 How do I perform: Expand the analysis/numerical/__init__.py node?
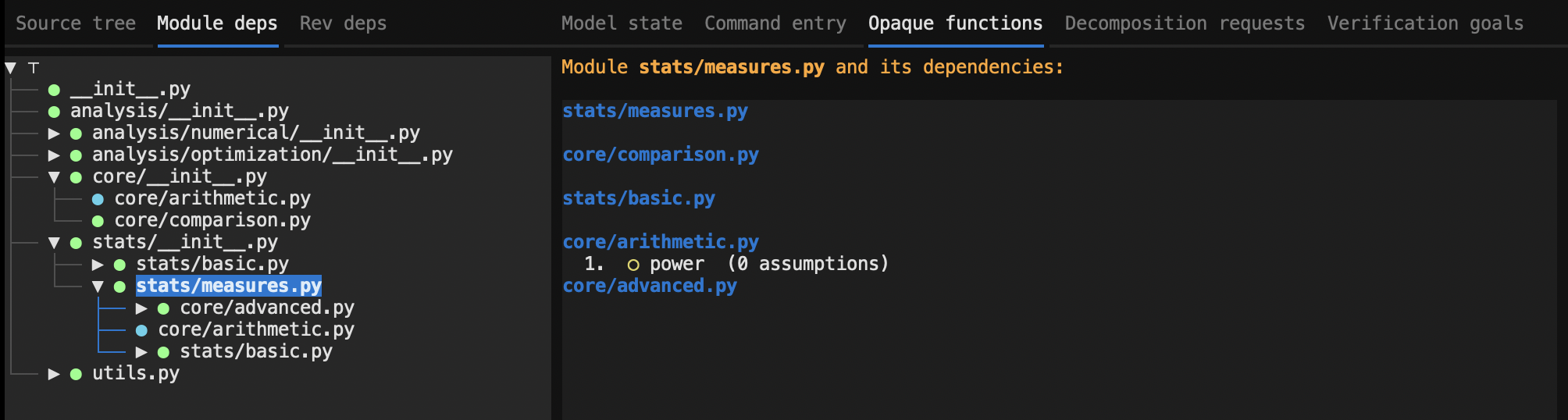(x=54, y=133)
